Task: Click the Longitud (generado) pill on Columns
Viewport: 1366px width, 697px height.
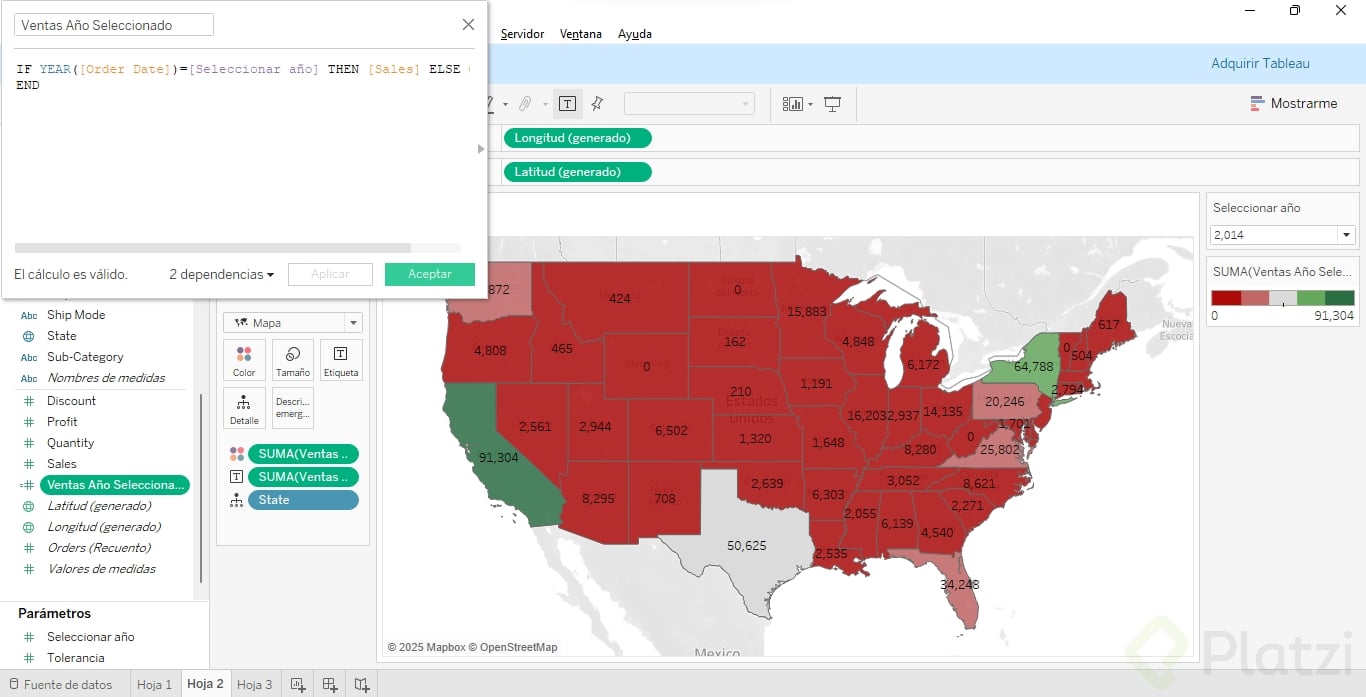Action: (578, 138)
